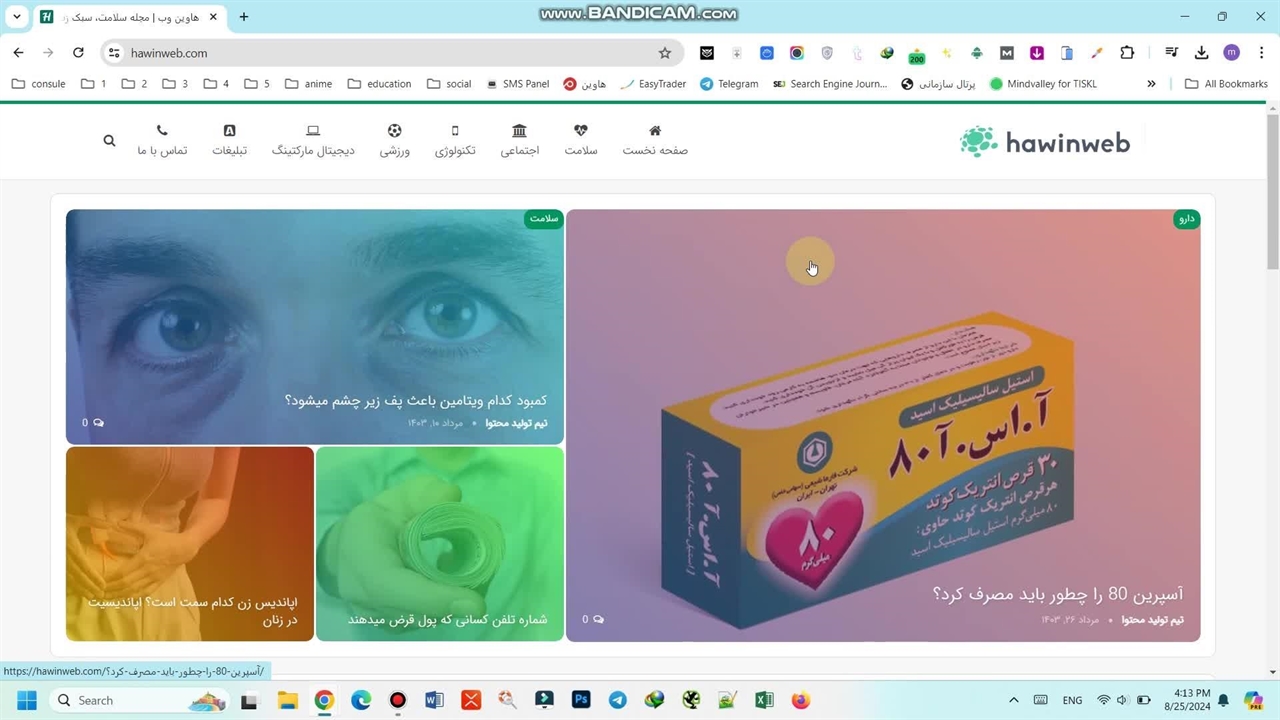This screenshot has height=720, width=1280.
Task: Open the سلامت menu item
Action: [580, 140]
